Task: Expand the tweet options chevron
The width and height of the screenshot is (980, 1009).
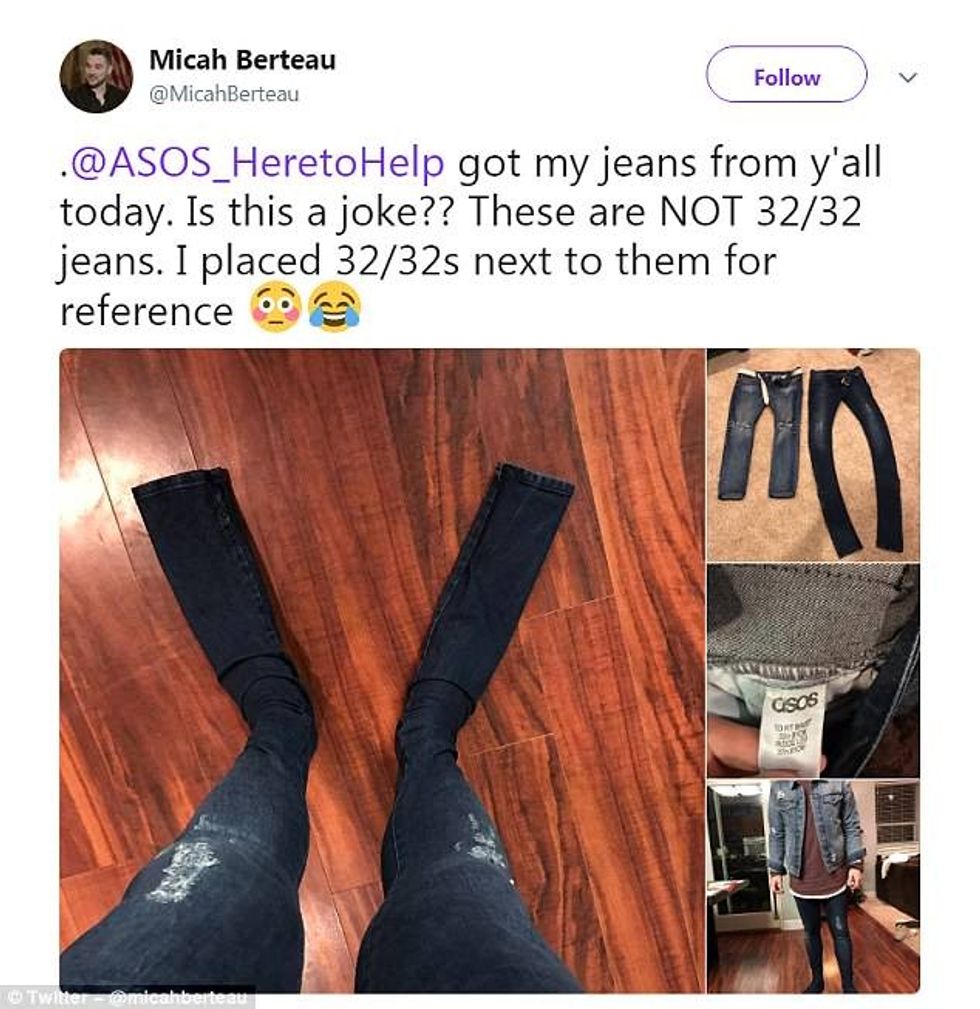Action: point(907,78)
